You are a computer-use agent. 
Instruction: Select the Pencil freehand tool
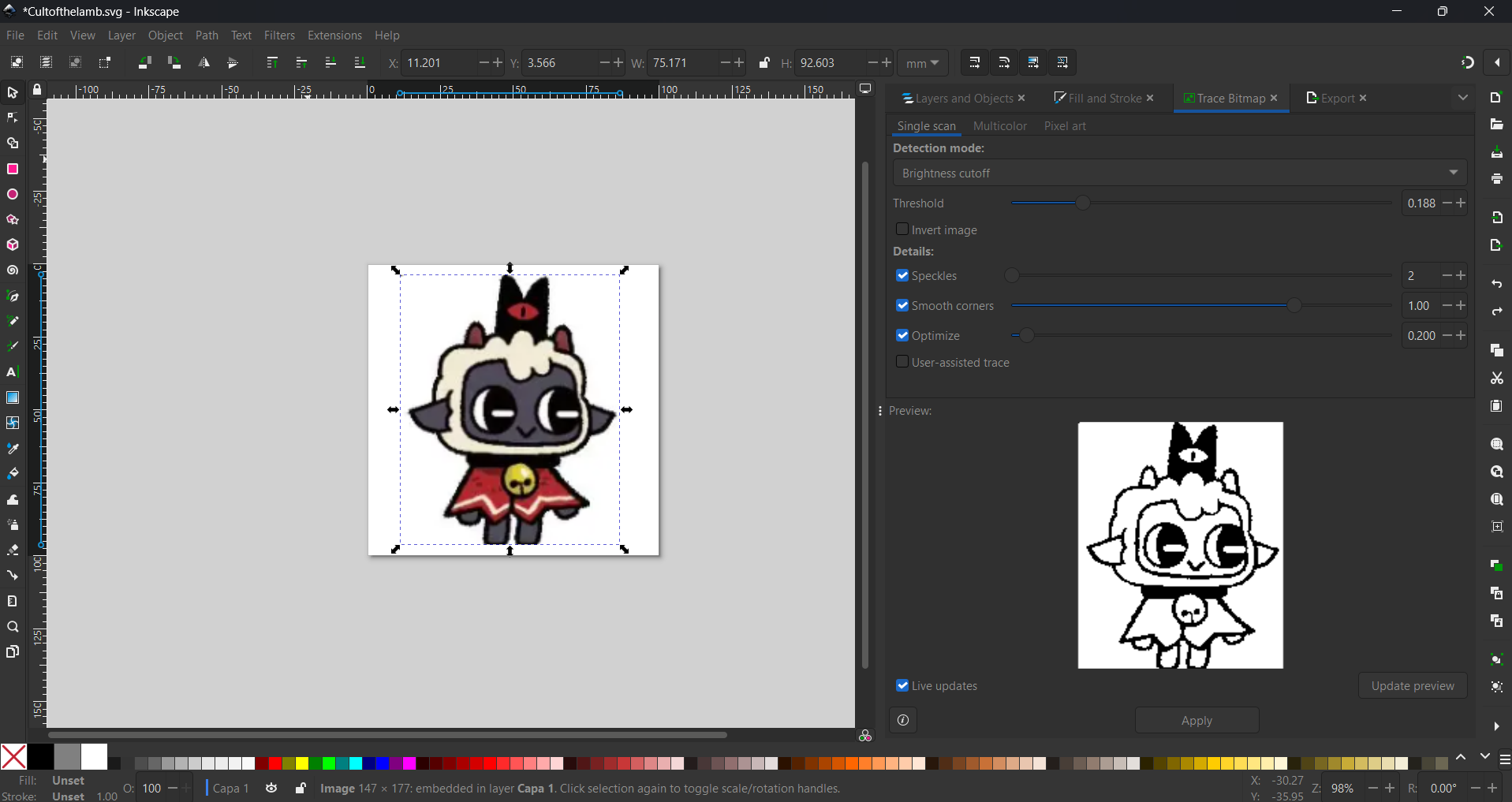pos(13,321)
